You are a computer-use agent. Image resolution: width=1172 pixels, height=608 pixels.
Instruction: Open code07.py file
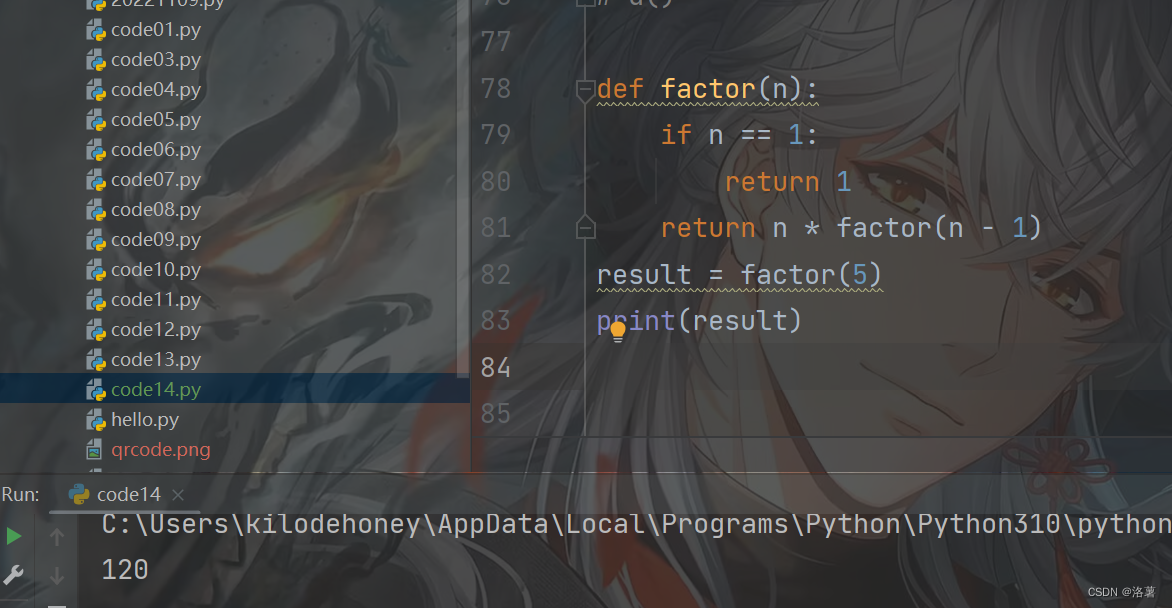click(x=155, y=179)
